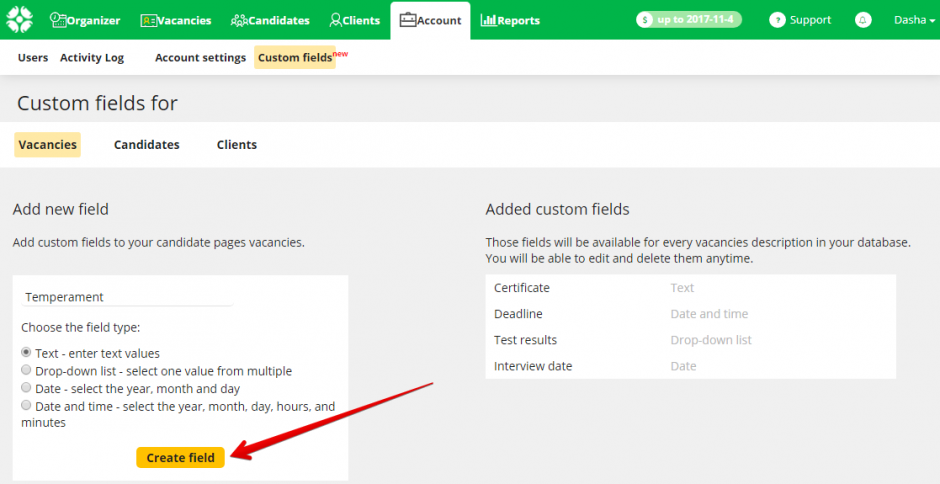The image size is (940, 484).
Task: Open the Activity Log page
Action: pyautogui.click(x=92, y=58)
